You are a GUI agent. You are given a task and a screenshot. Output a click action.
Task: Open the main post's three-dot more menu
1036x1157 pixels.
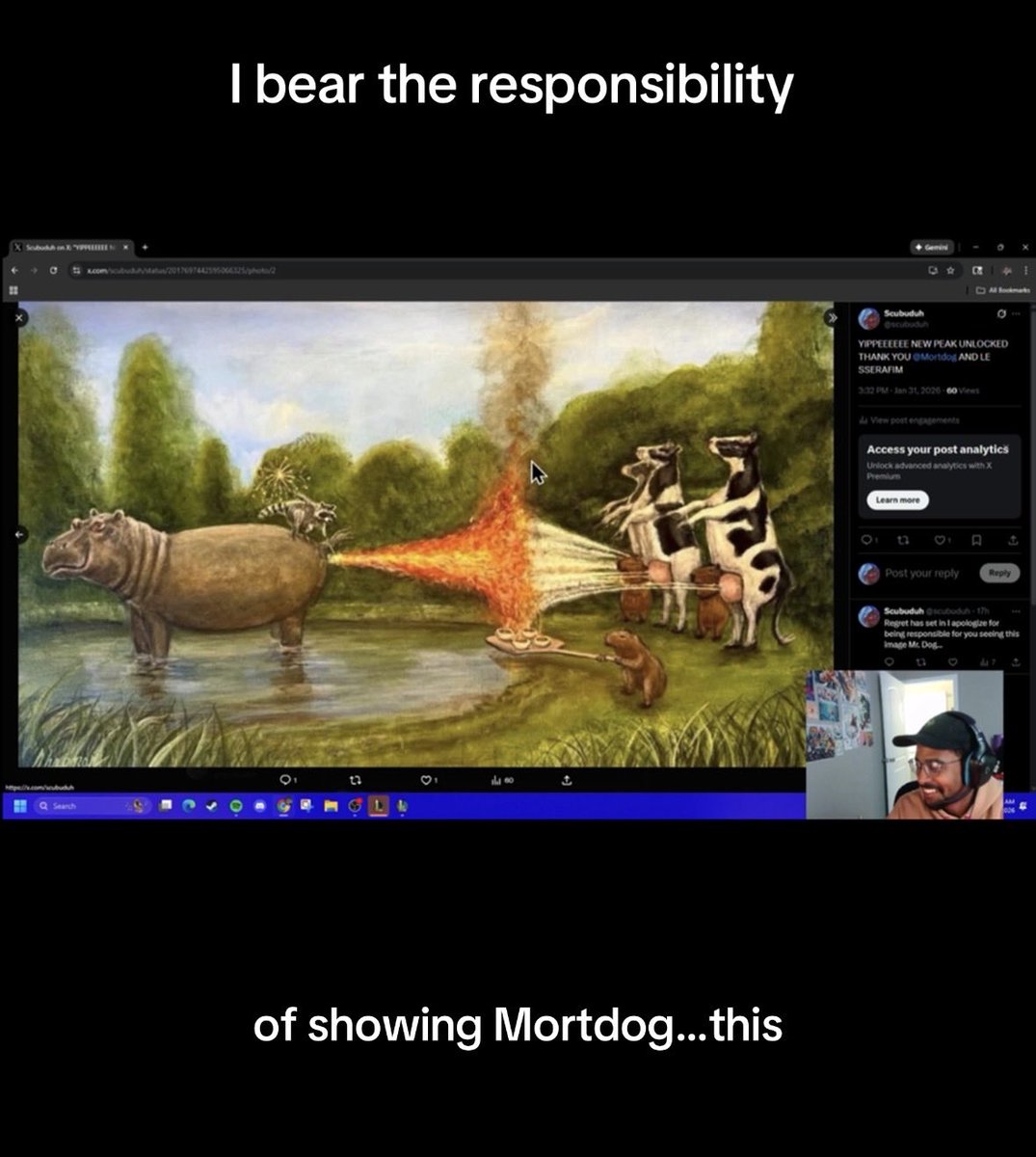(x=1016, y=314)
